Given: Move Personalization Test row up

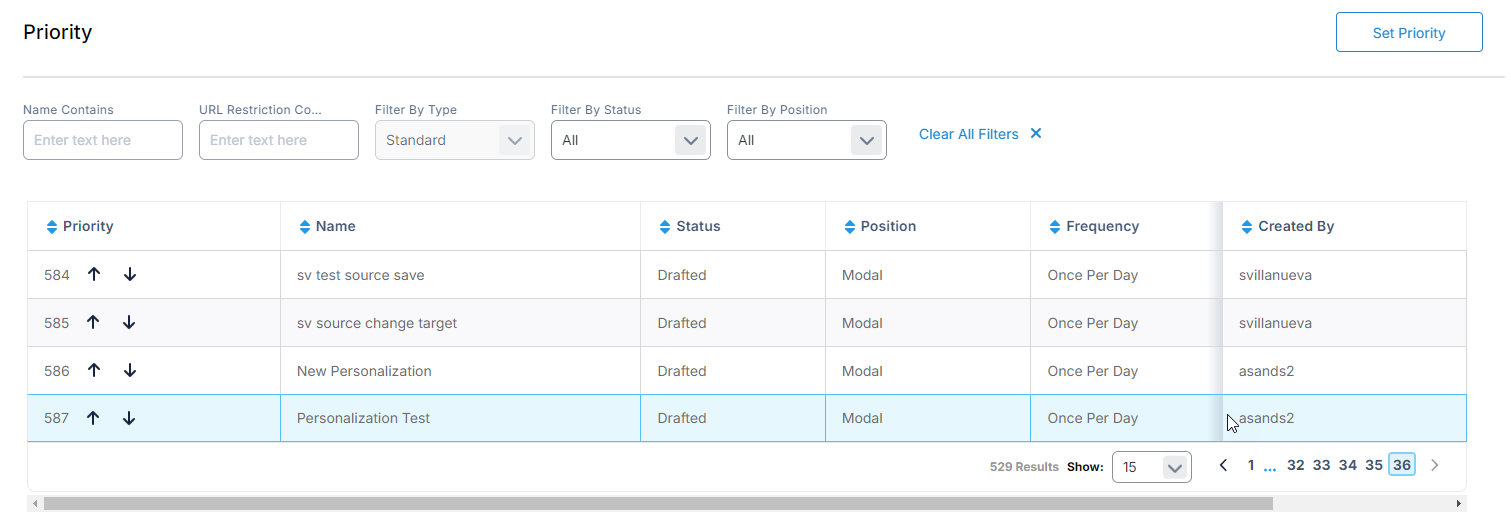Looking at the screenshot, I should [94, 419].
